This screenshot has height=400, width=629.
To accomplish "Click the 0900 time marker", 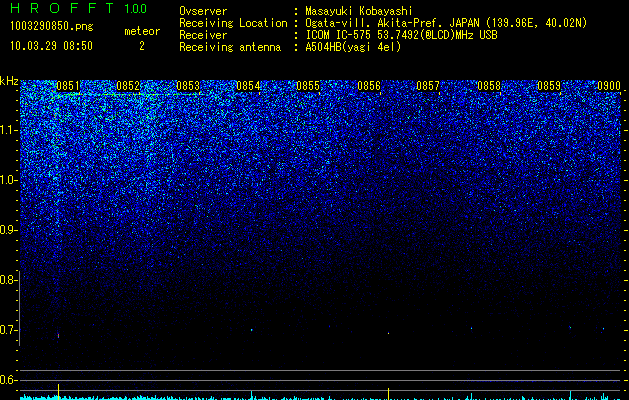I will click(x=609, y=86).
